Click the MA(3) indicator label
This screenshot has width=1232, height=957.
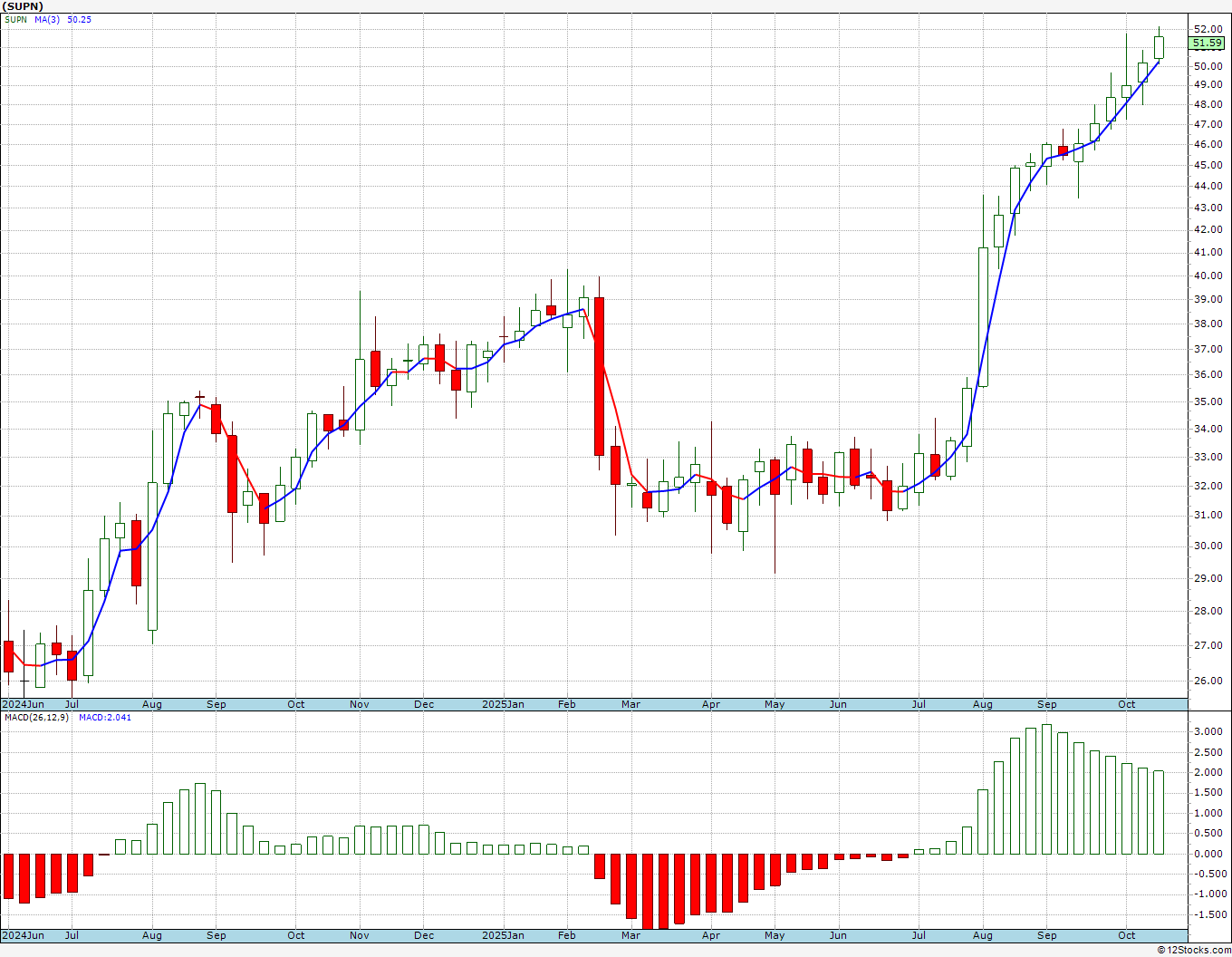coord(47,19)
